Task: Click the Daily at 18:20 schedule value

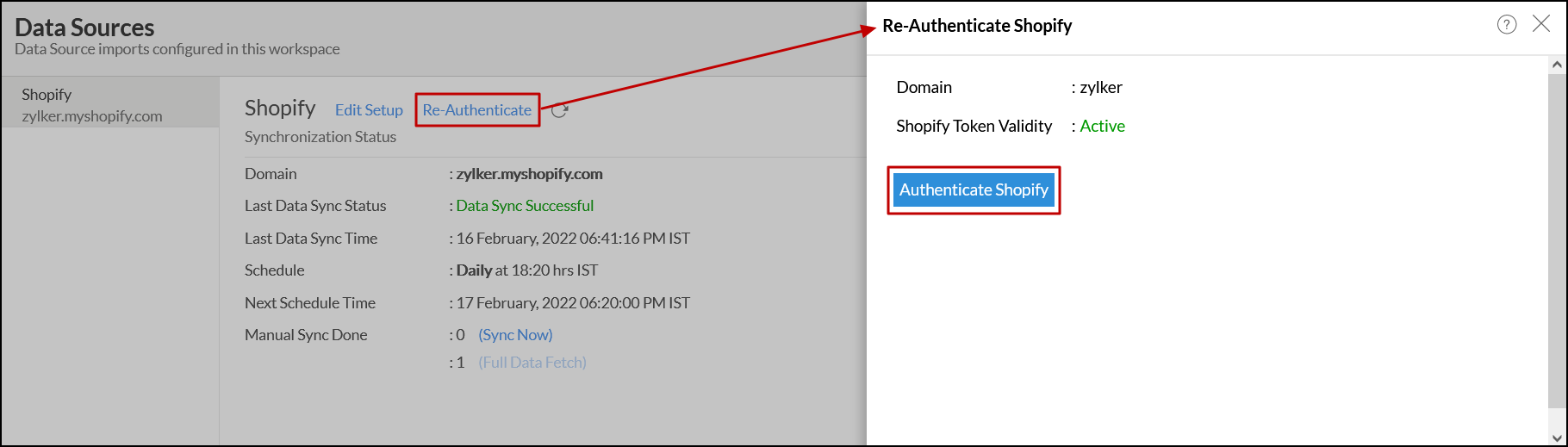Action: (x=526, y=270)
